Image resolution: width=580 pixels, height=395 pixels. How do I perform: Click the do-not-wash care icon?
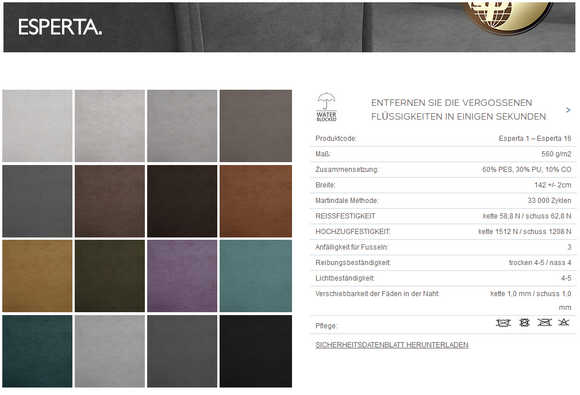[x=503, y=323]
